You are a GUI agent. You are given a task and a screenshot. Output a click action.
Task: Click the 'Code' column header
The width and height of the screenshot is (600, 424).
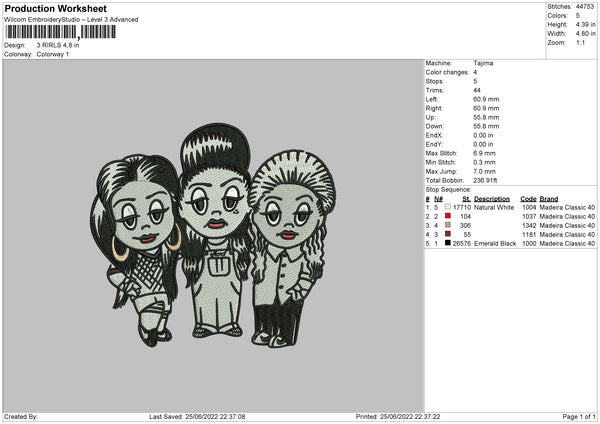pos(528,199)
